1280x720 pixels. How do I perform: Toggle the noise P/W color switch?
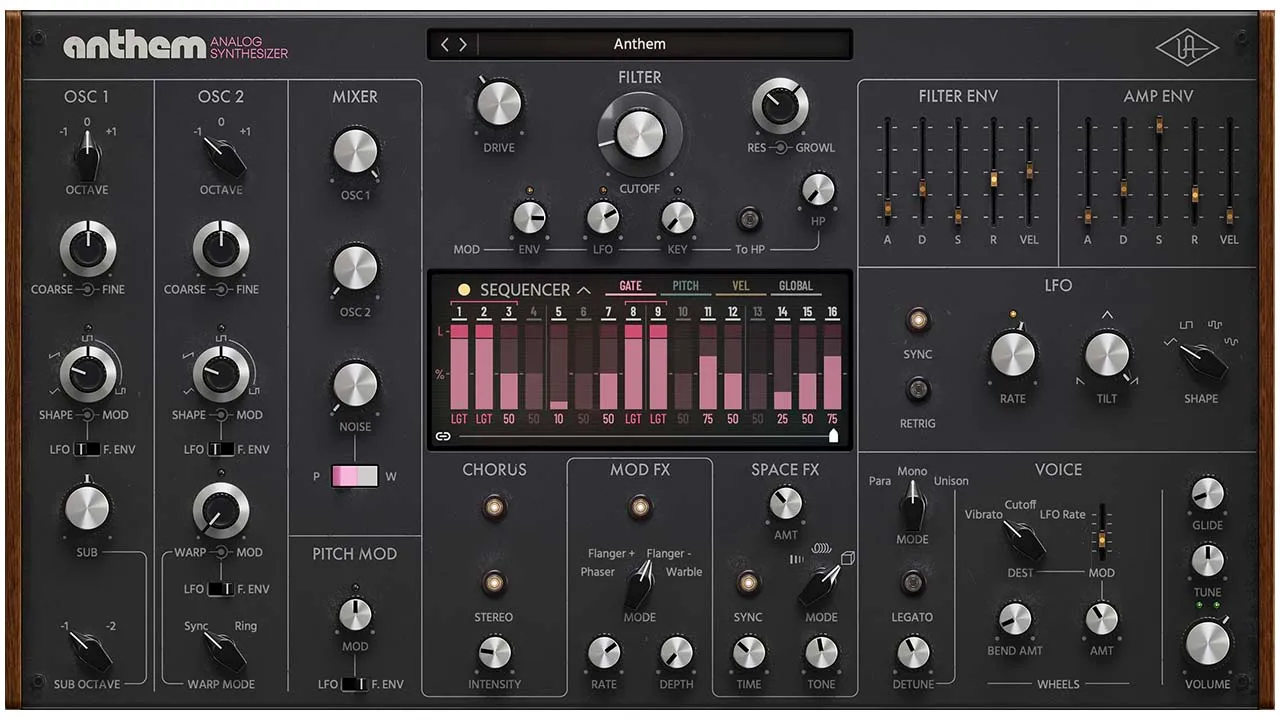pyautogui.click(x=355, y=476)
